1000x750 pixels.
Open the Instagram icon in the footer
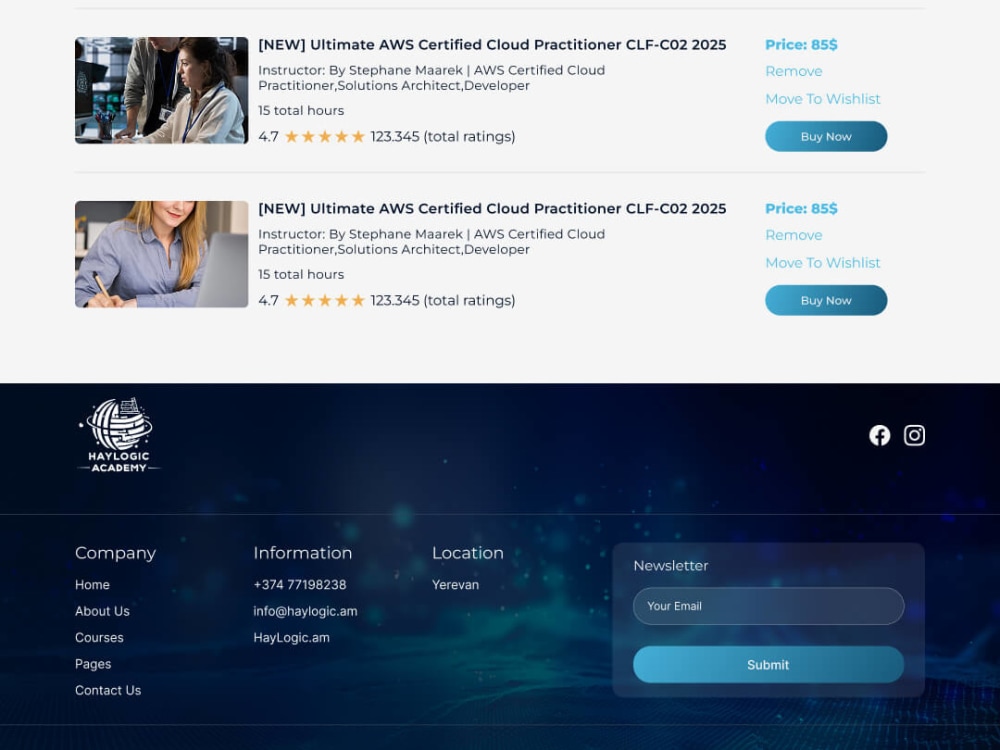[x=914, y=436]
